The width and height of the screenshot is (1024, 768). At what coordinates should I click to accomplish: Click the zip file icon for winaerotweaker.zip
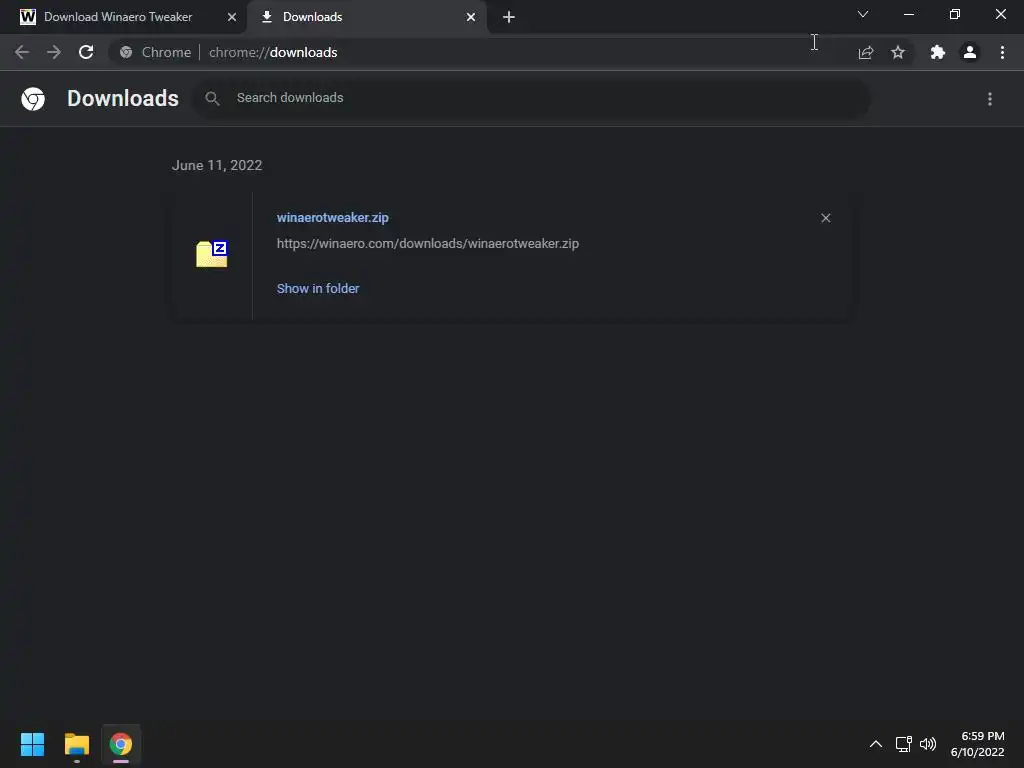(x=212, y=253)
